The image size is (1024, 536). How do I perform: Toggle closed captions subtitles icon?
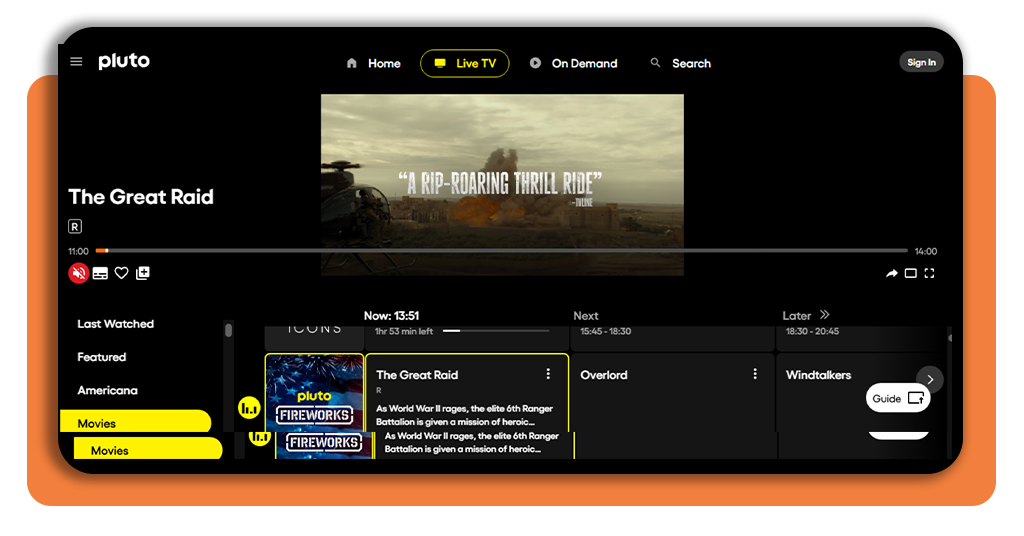click(100, 273)
